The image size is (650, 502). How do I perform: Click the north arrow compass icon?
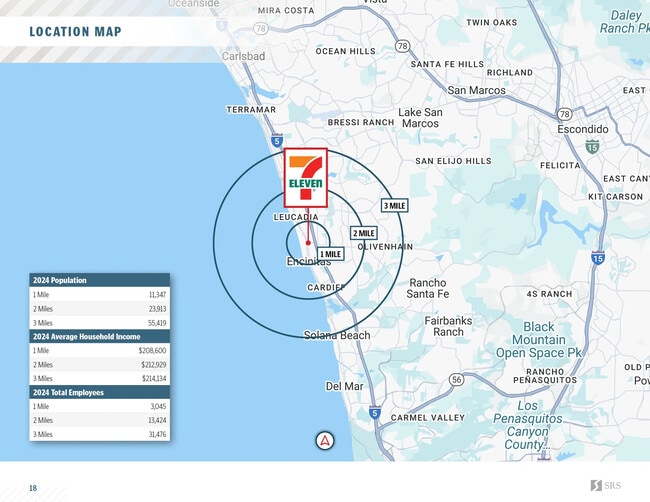pos(325,441)
